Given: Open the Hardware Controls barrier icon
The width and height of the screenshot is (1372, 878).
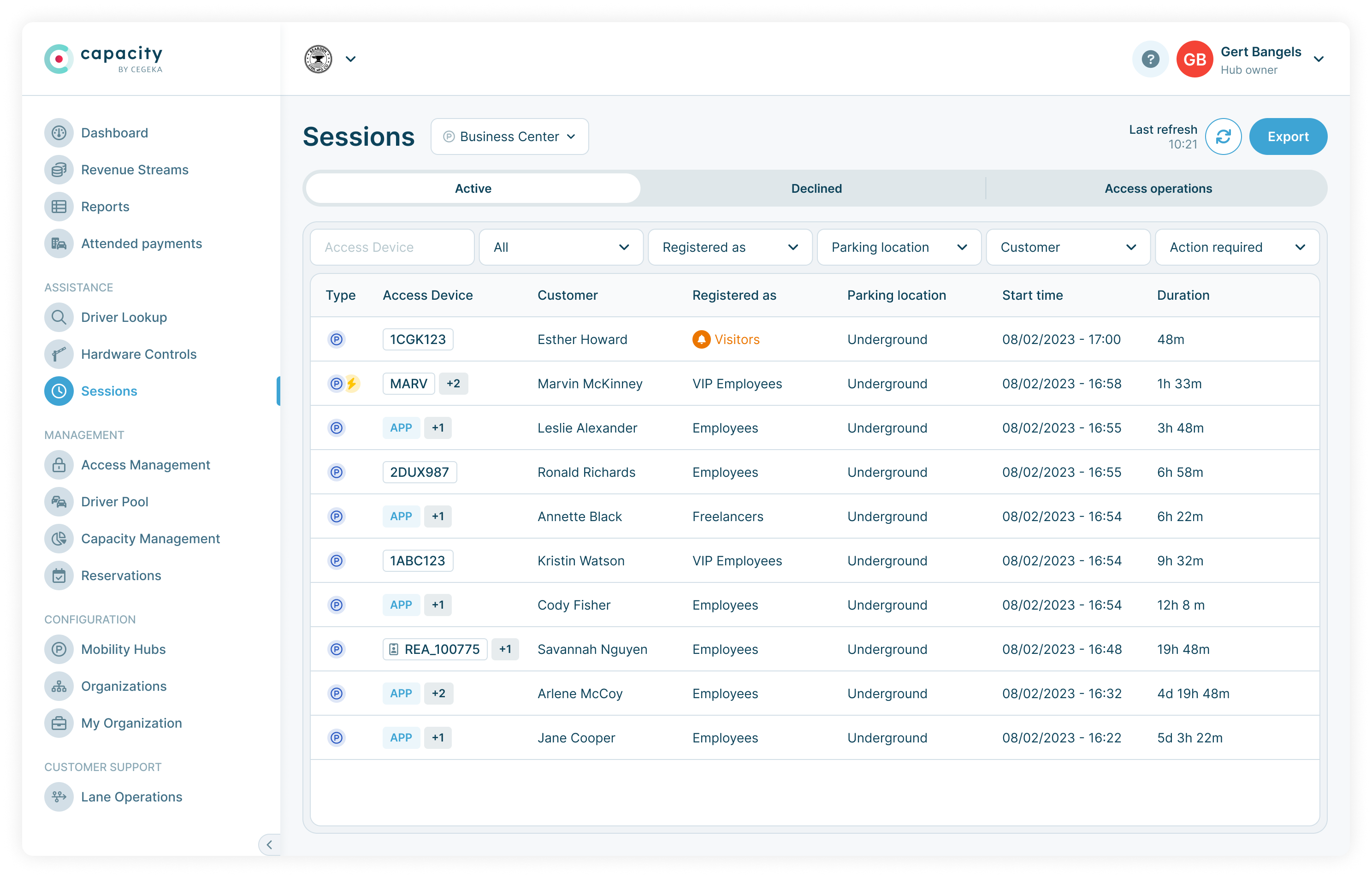Looking at the screenshot, I should pos(59,354).
